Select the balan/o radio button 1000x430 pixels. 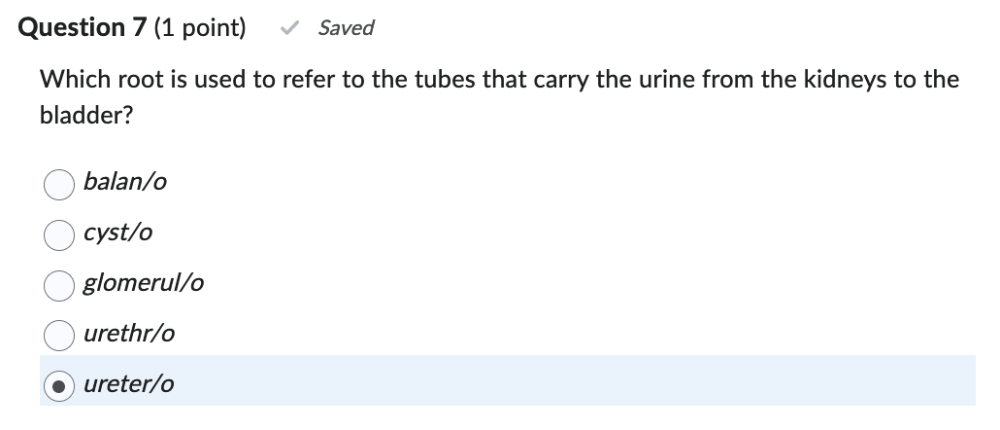[59, 183]
